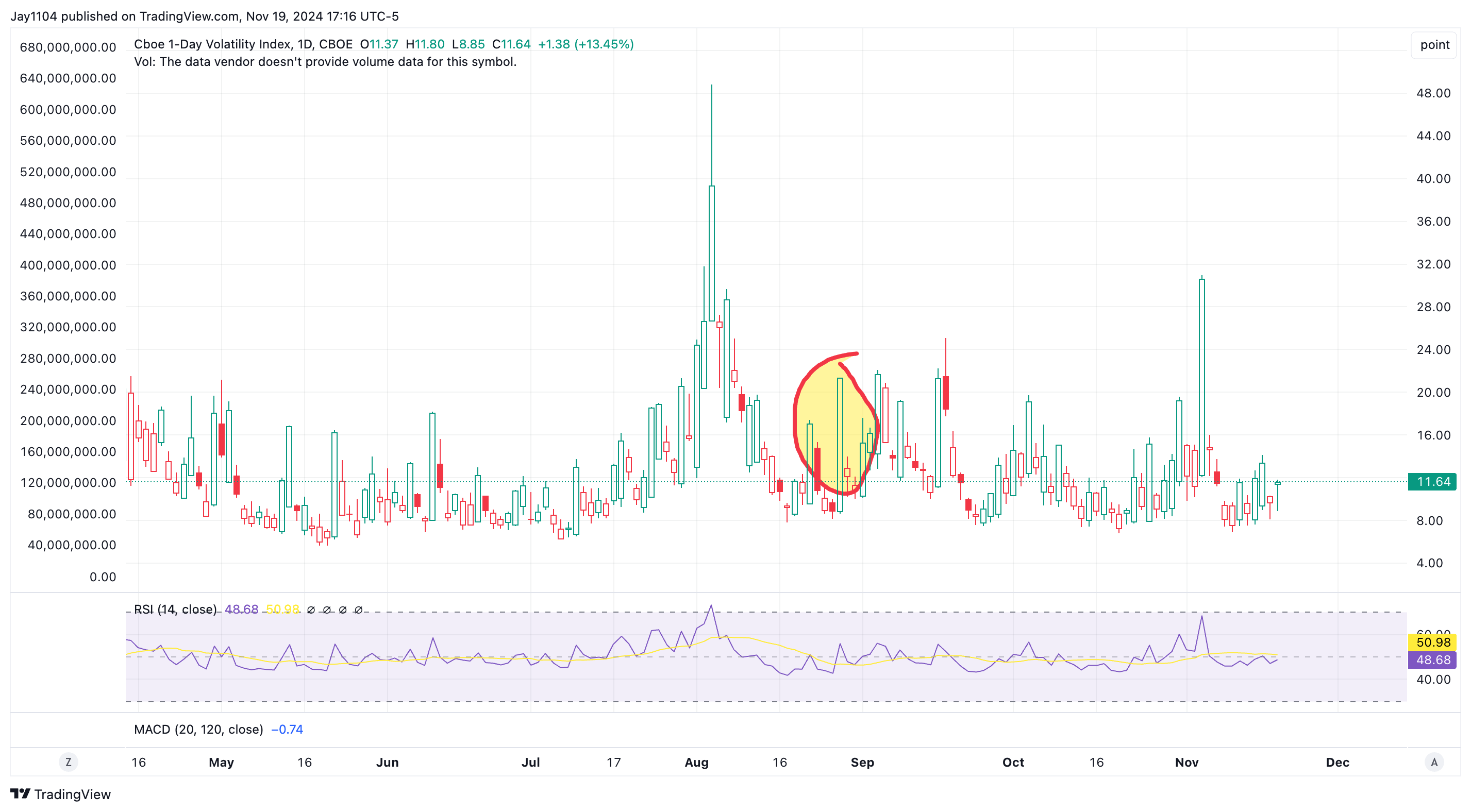Click the tall early-November spike candle
This screenshot has width=1471, height=812.
point(1202,377)
